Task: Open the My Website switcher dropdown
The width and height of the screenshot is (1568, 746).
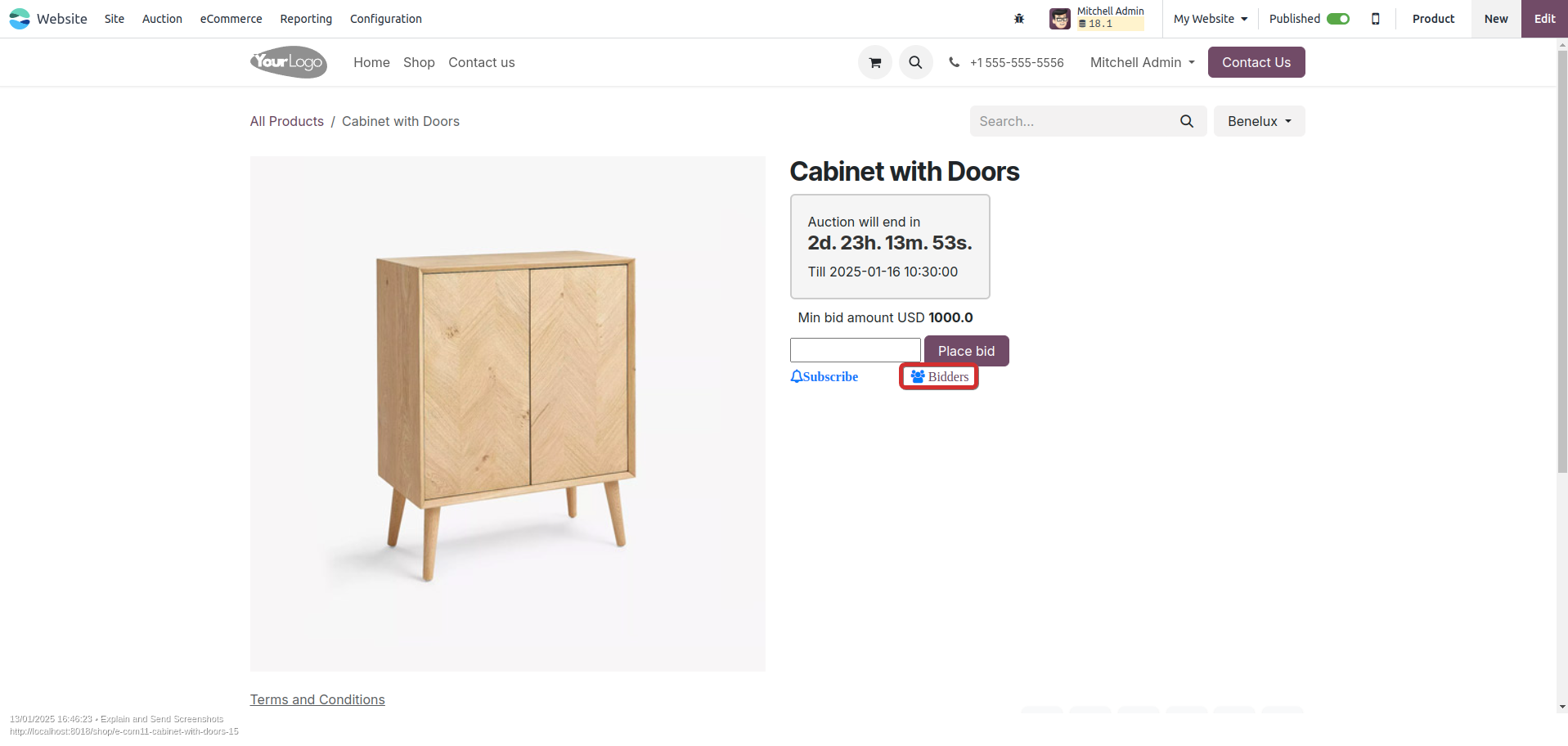Action: [x=1210, y=19]
